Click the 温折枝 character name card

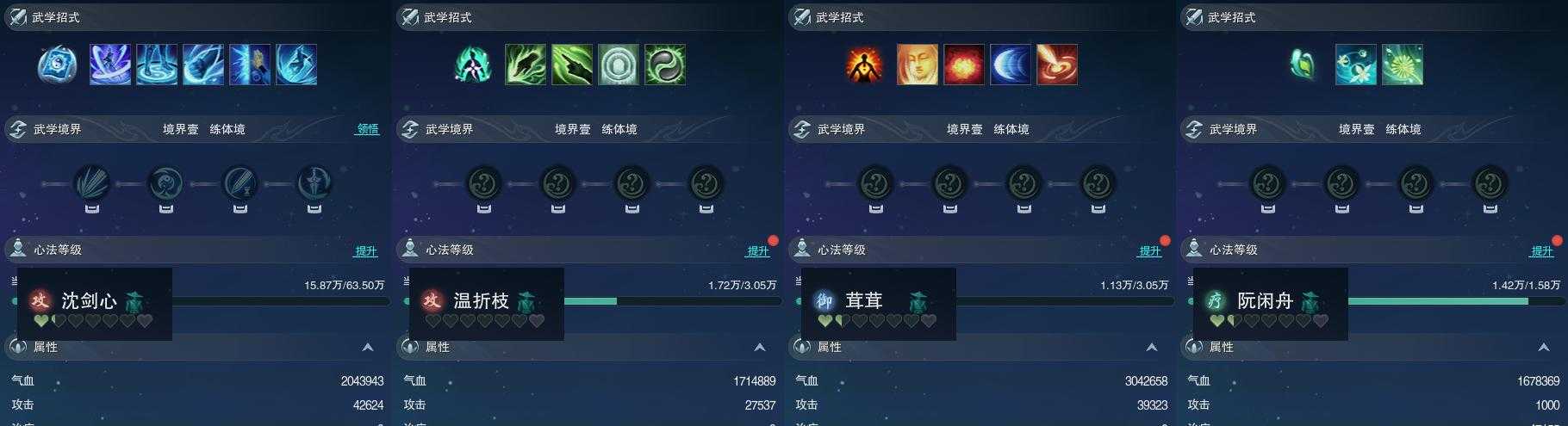point(487,304)
